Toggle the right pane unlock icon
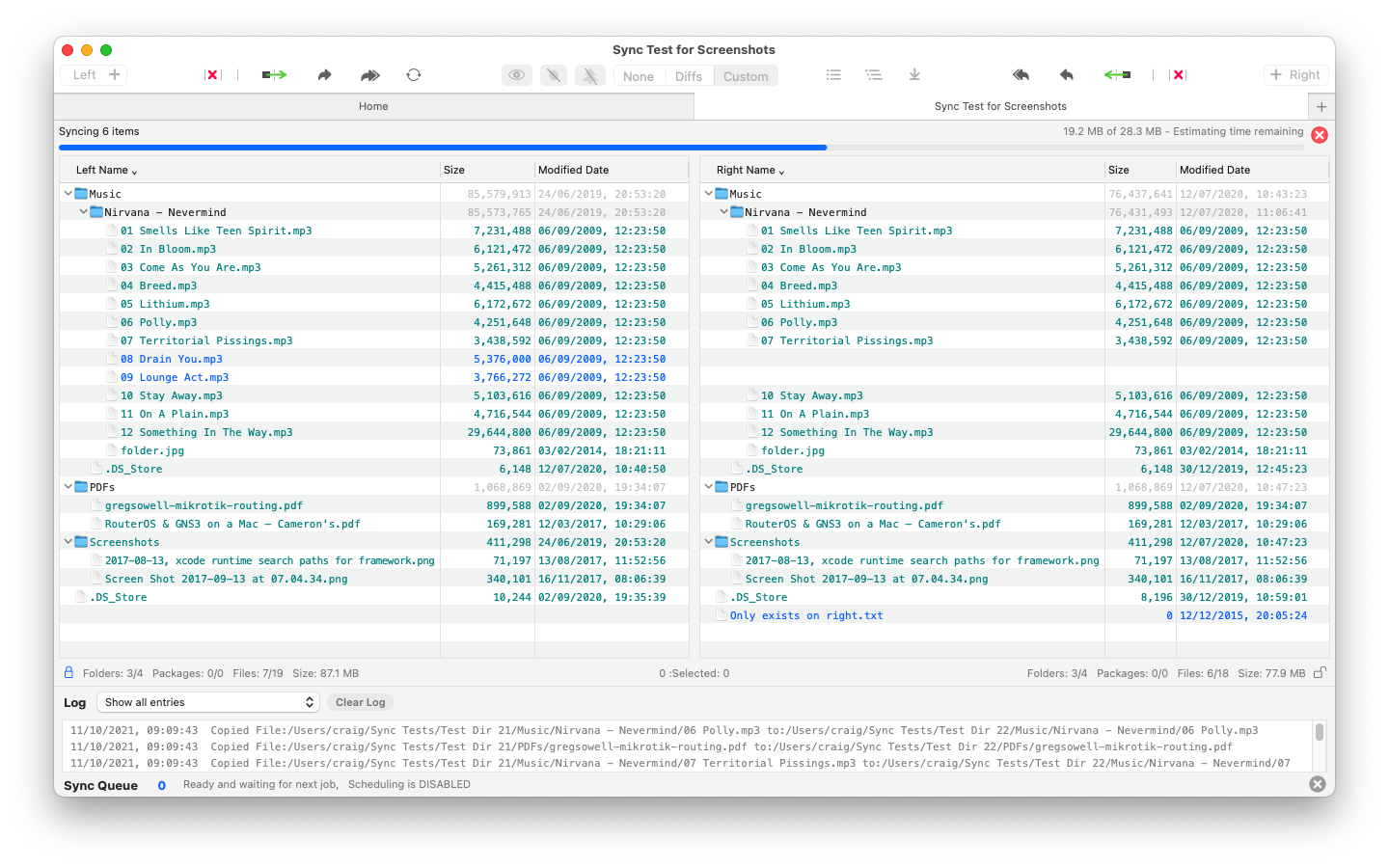 (x=1320, y=672)
